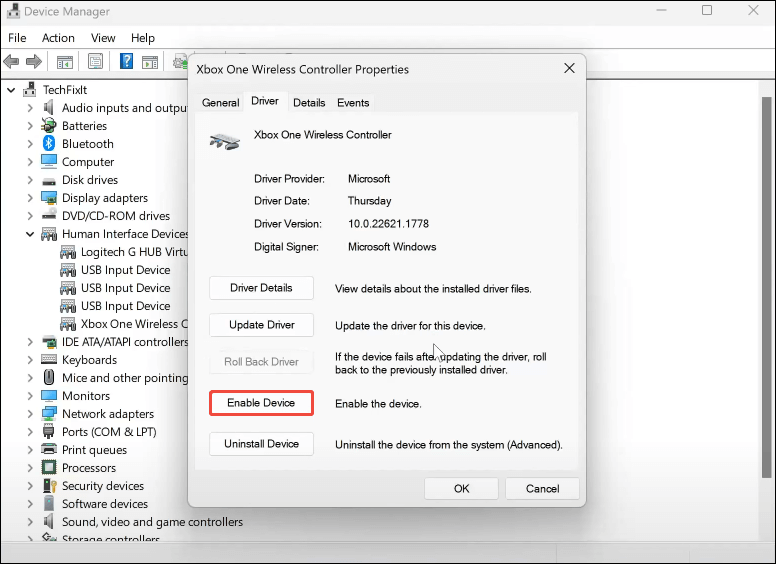Click Show/Hide Console Tree toolbar icon

click(x=65, y=62)
